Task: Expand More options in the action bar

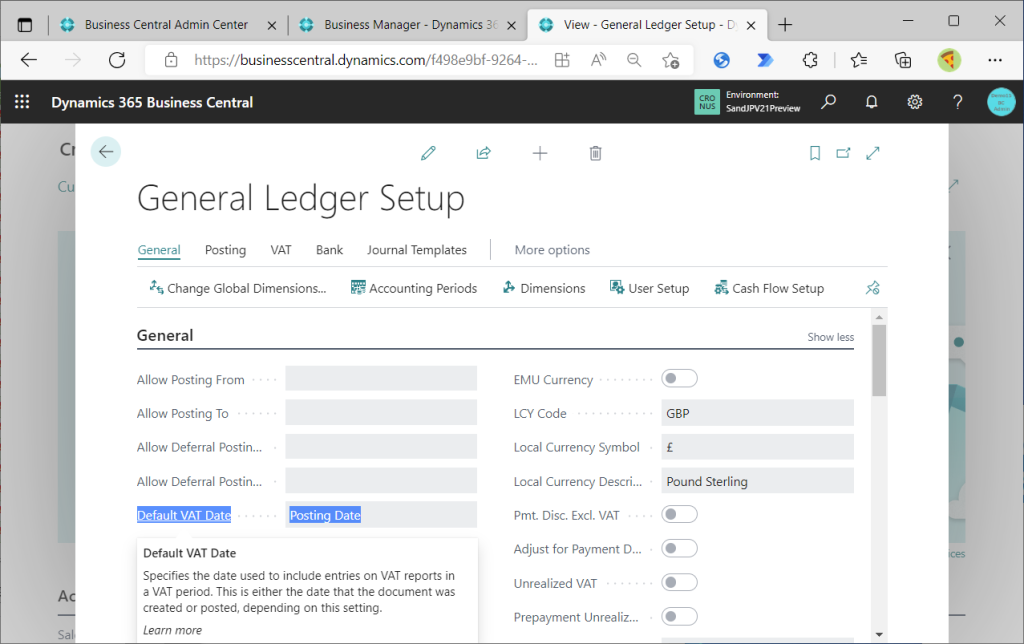Action: tap(552, 250)
